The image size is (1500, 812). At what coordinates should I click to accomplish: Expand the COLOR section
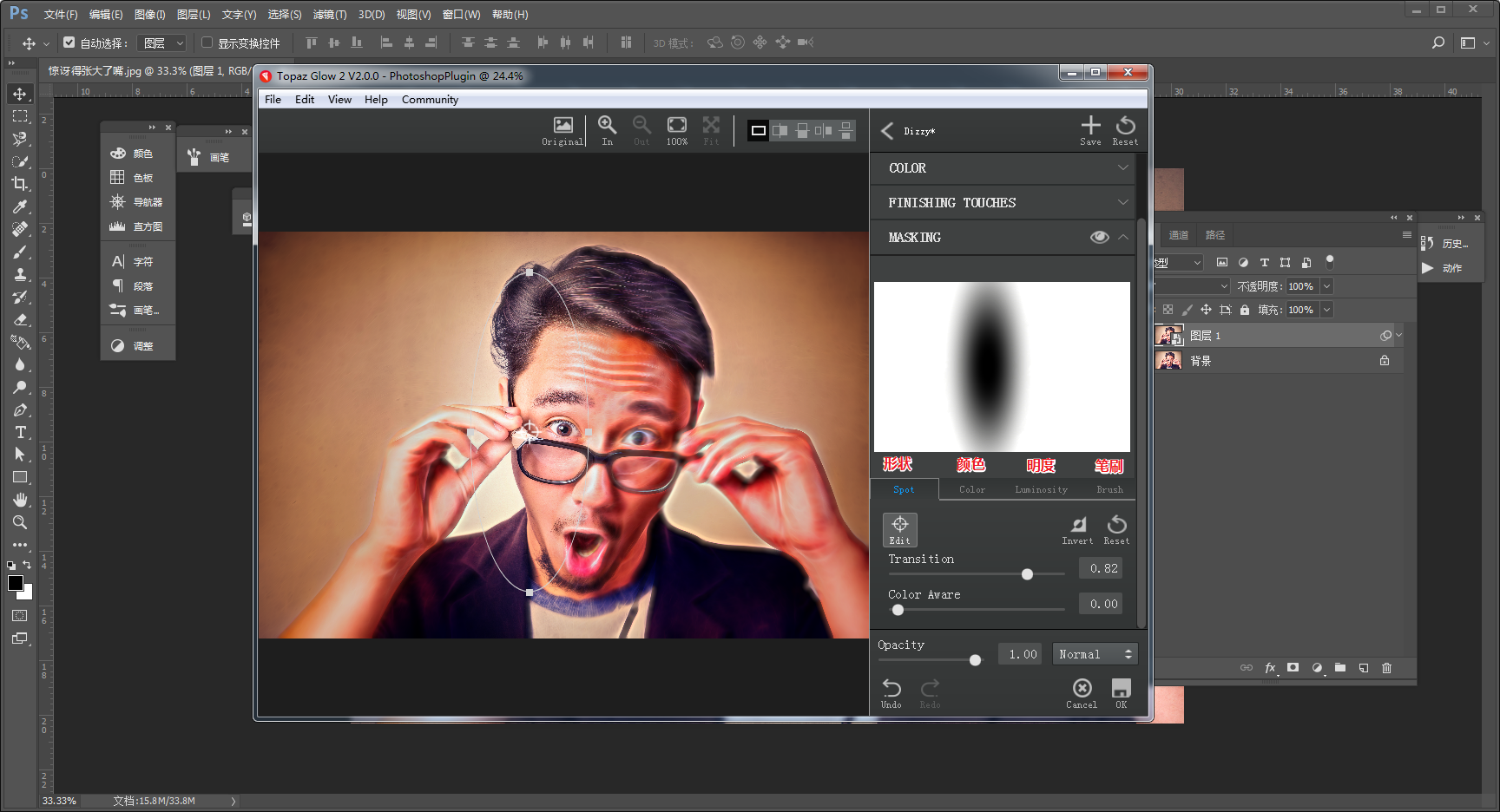(x=1003, y=167)
